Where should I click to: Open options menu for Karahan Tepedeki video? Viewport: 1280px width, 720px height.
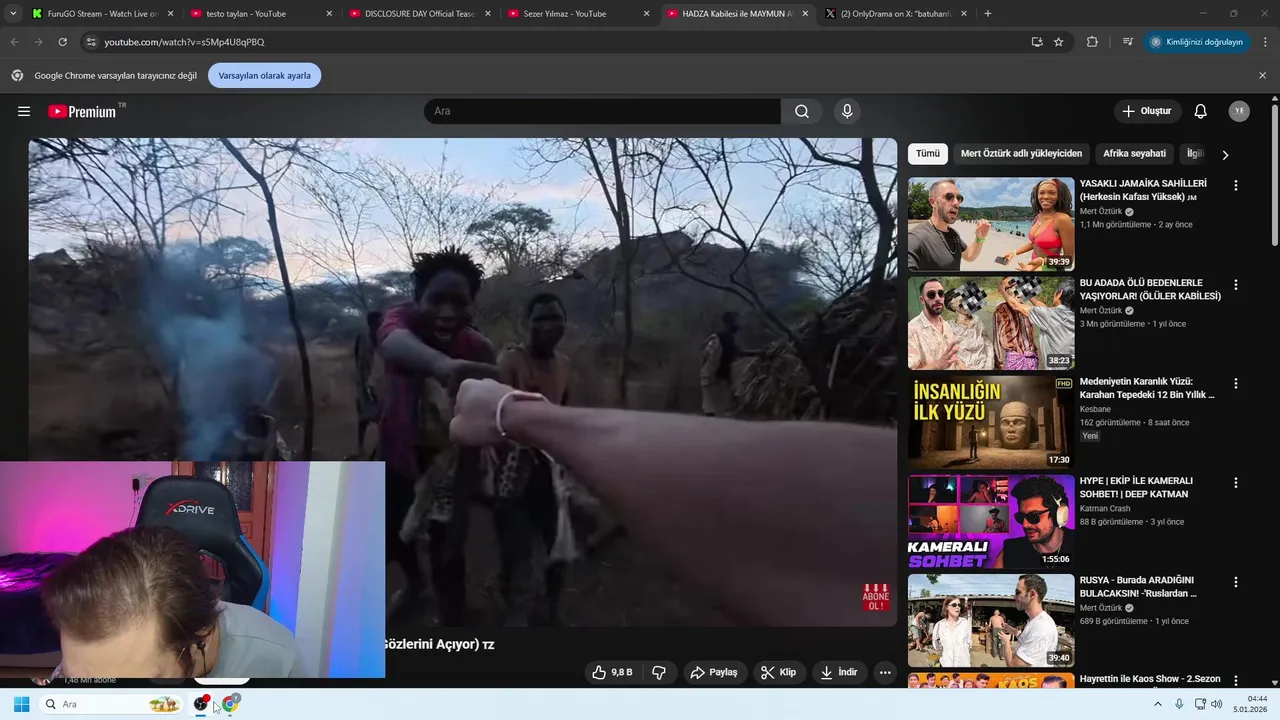1236,383
